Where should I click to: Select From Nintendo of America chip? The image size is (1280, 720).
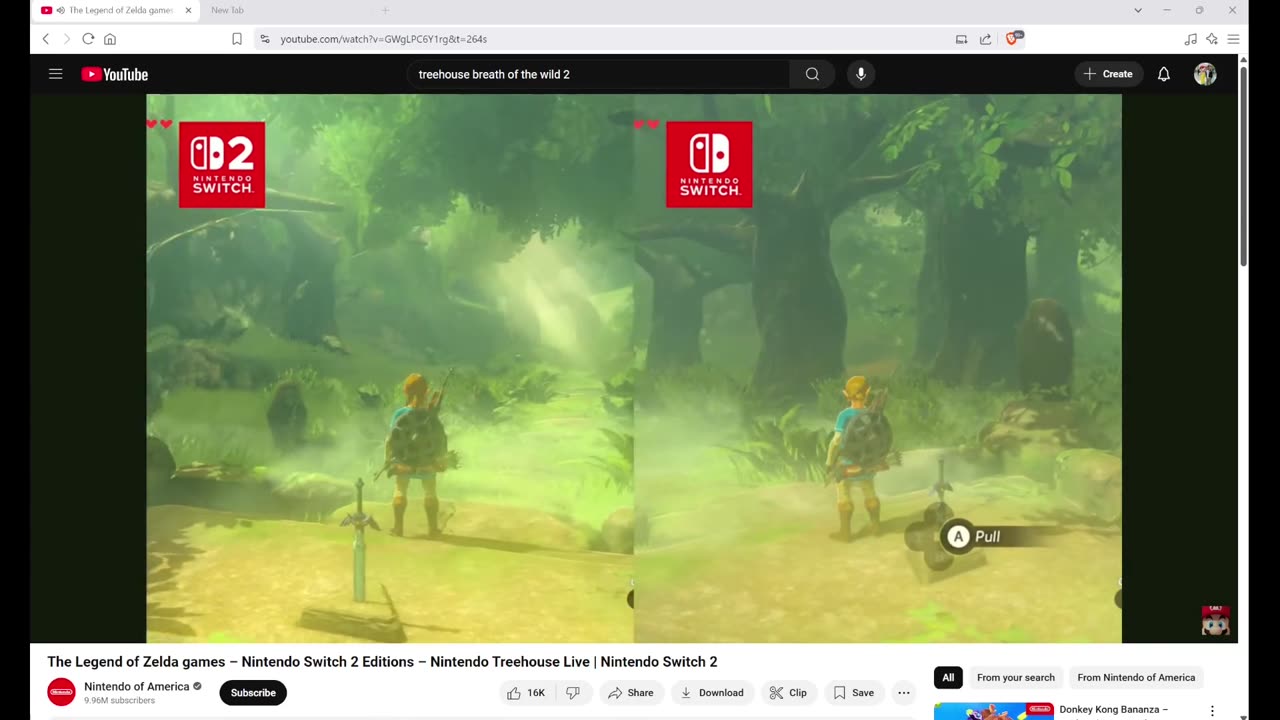pyautogui.click(x=1136, y=678)
